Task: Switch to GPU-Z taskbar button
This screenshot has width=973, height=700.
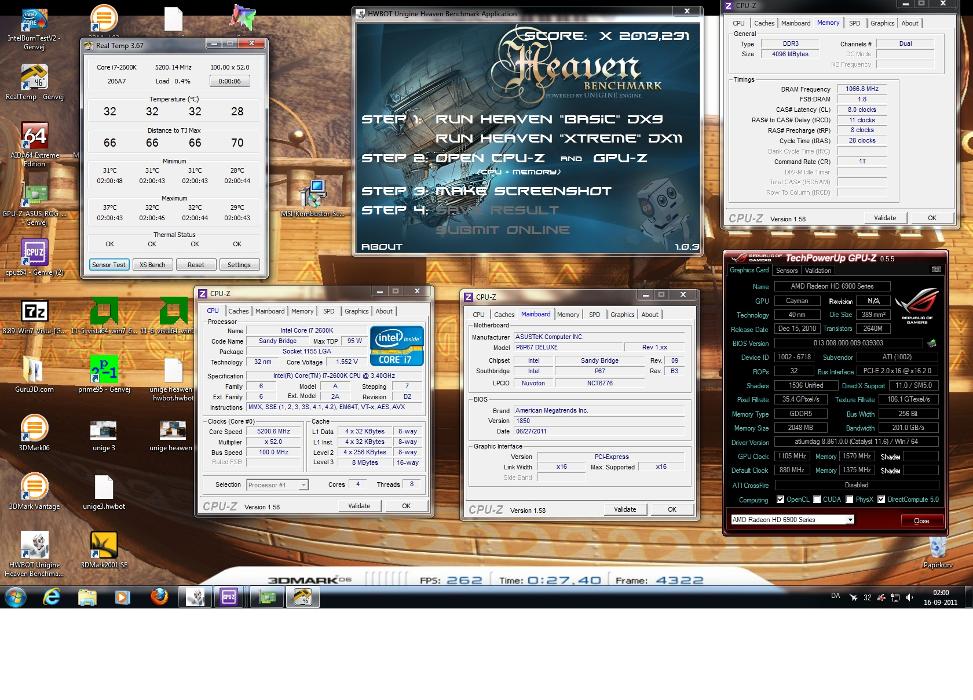Action: [x=267, y=597]
